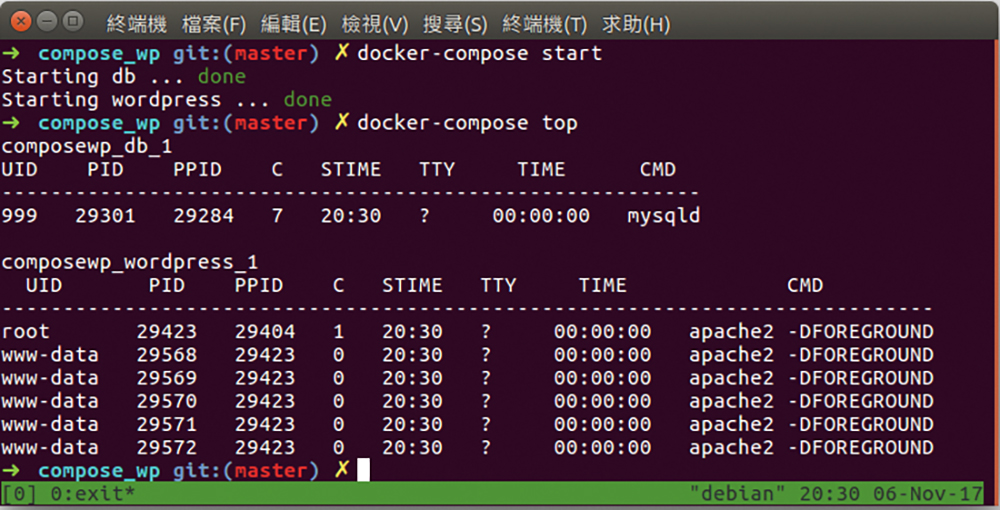Click the mysqld command entry
Image resolution: width=1000 pixels, height=510 pixels.
(663, 216)
